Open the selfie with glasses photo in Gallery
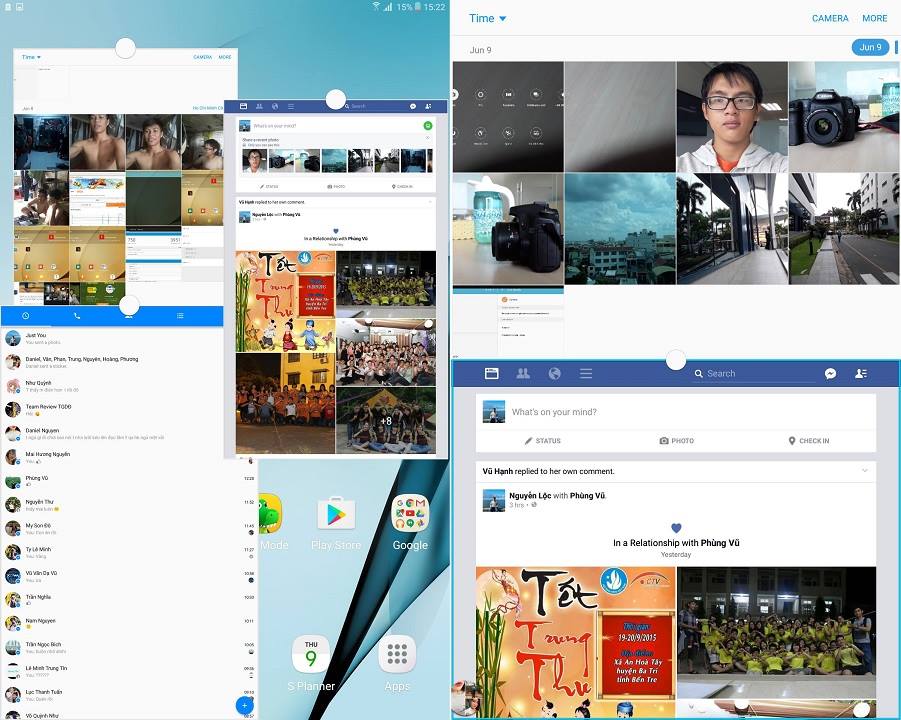 click(x=732, y=117)
